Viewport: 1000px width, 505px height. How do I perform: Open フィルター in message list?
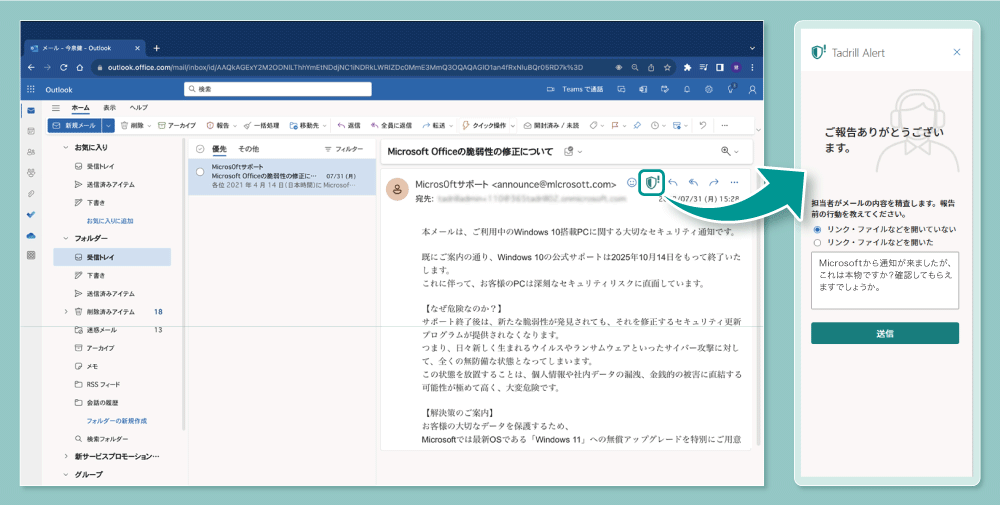[x=344, y=149]
